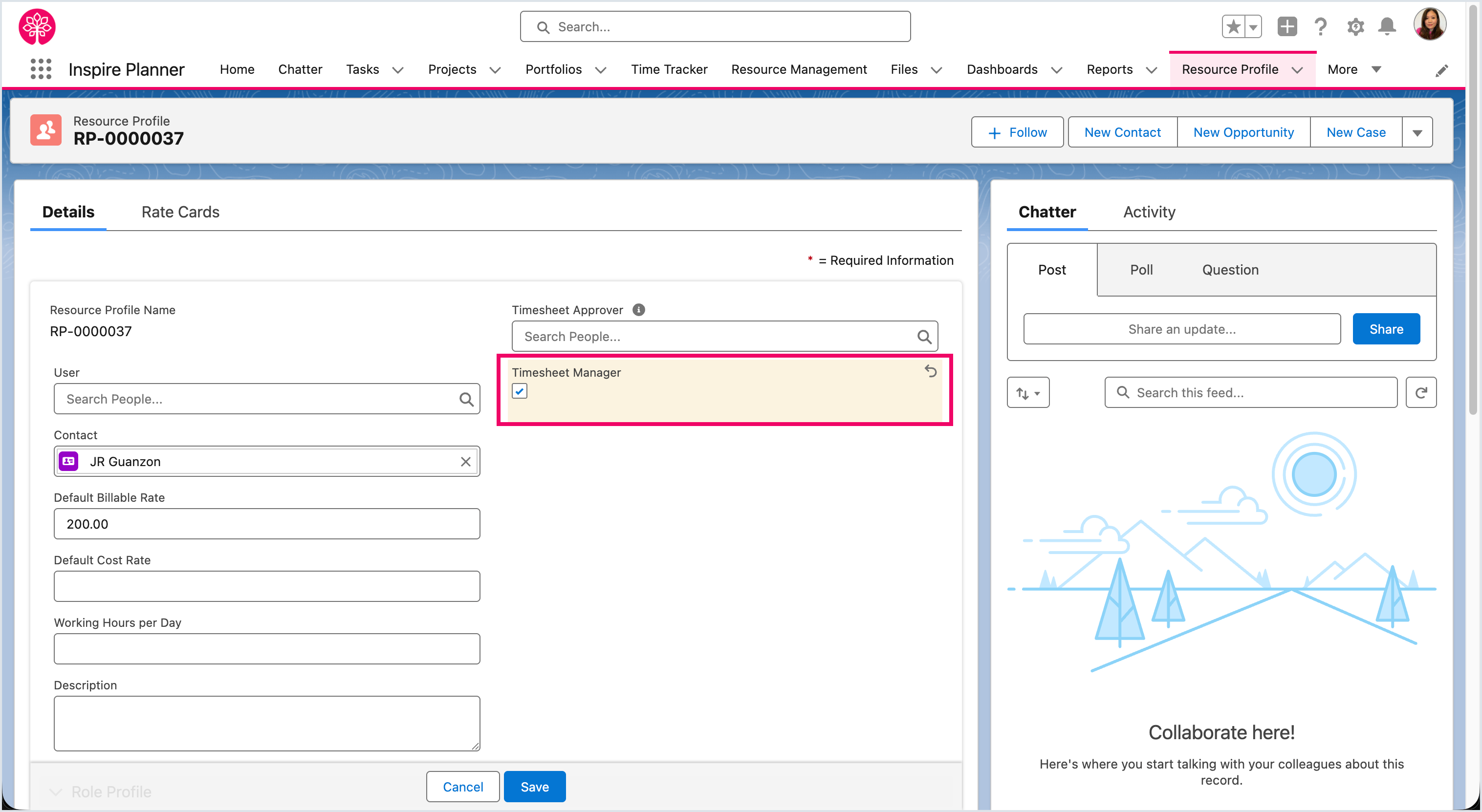This screenshot has width=1482, height=812.
Task: Open the Projects nav menu chevron
Action: click(x=495, y=70)
